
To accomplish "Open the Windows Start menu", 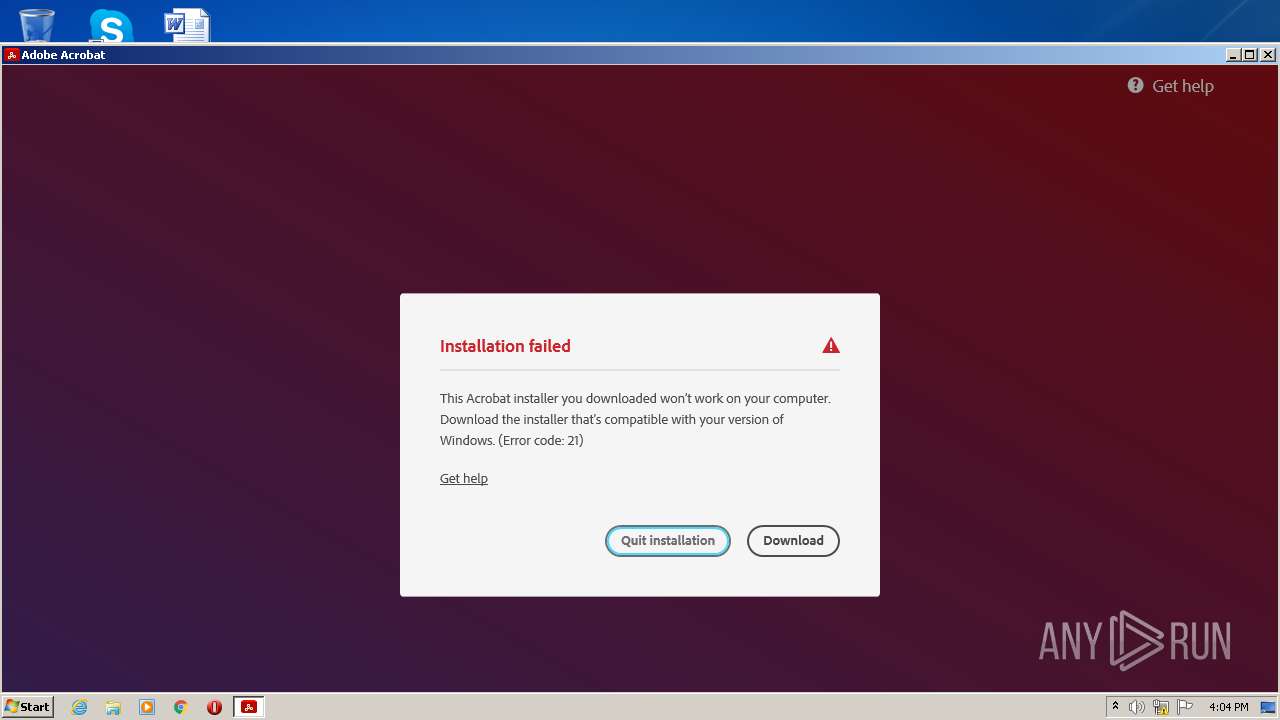I will click(28, 707).
